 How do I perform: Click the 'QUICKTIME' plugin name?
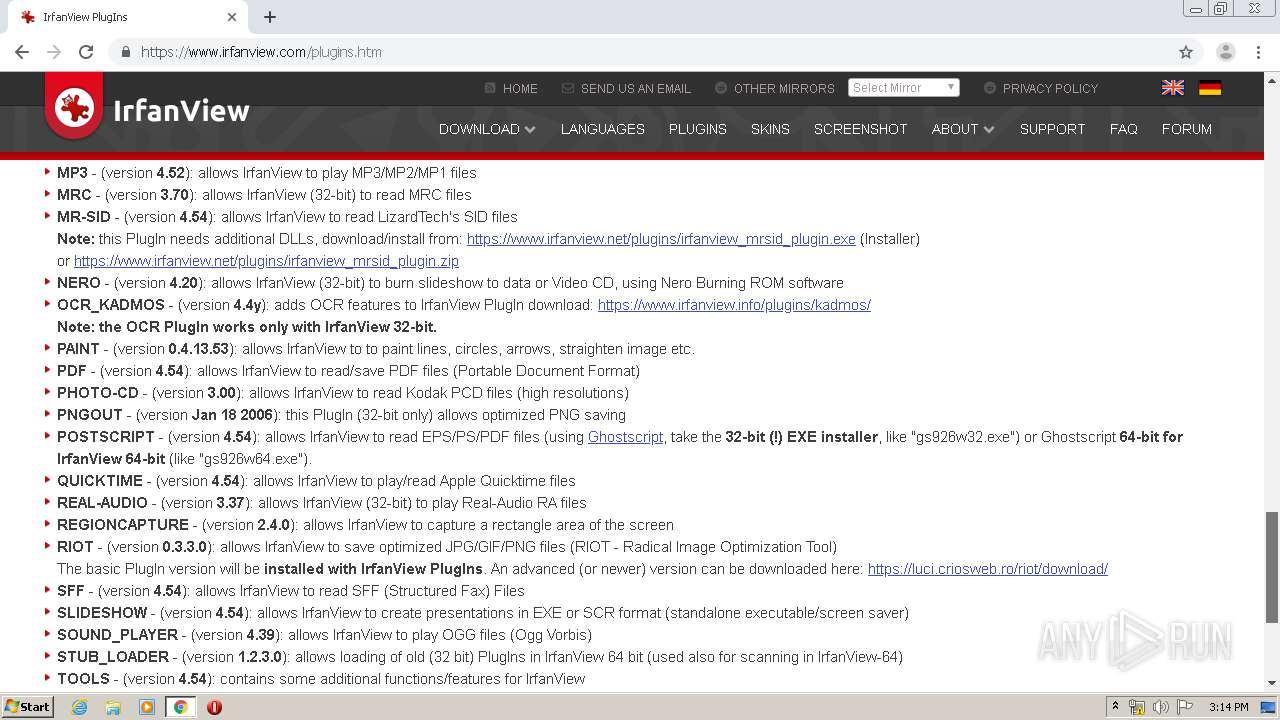coord(100,481)
